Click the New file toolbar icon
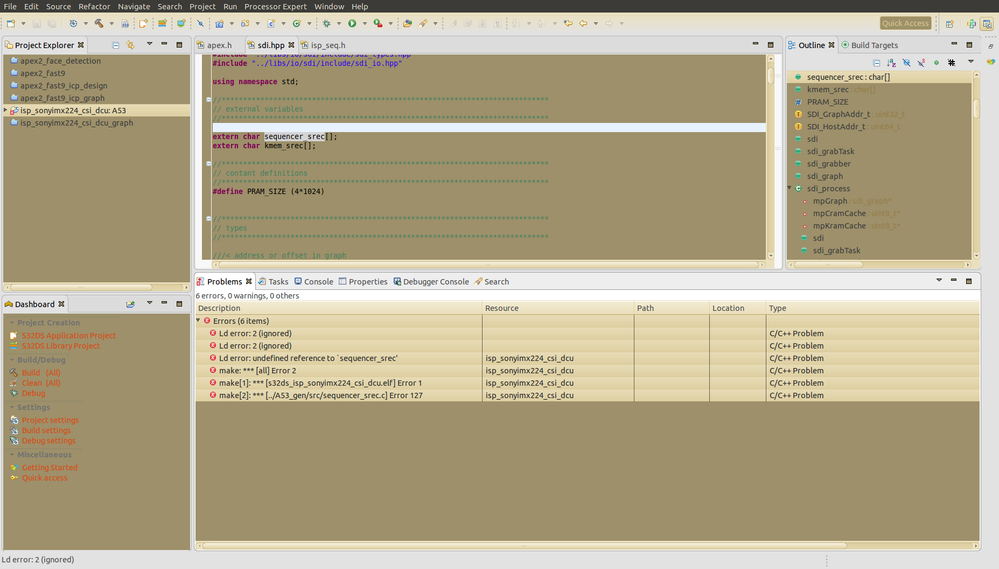The height and width of the screenshot is (569, 999). 10,23
